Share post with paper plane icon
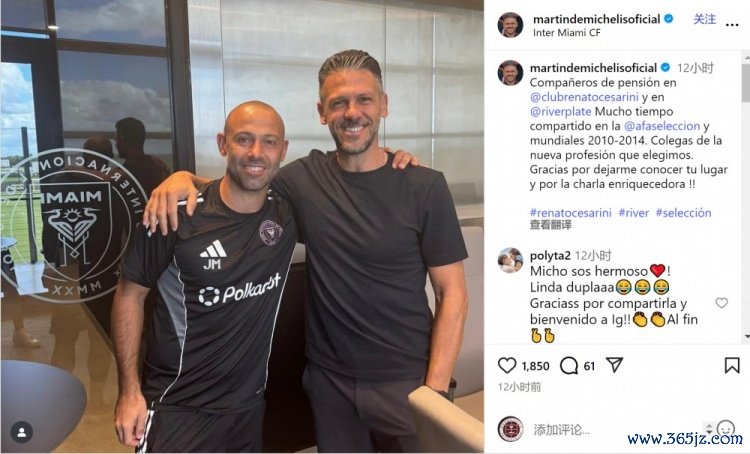This screenshot has width=750, height=454. [614, 365]
